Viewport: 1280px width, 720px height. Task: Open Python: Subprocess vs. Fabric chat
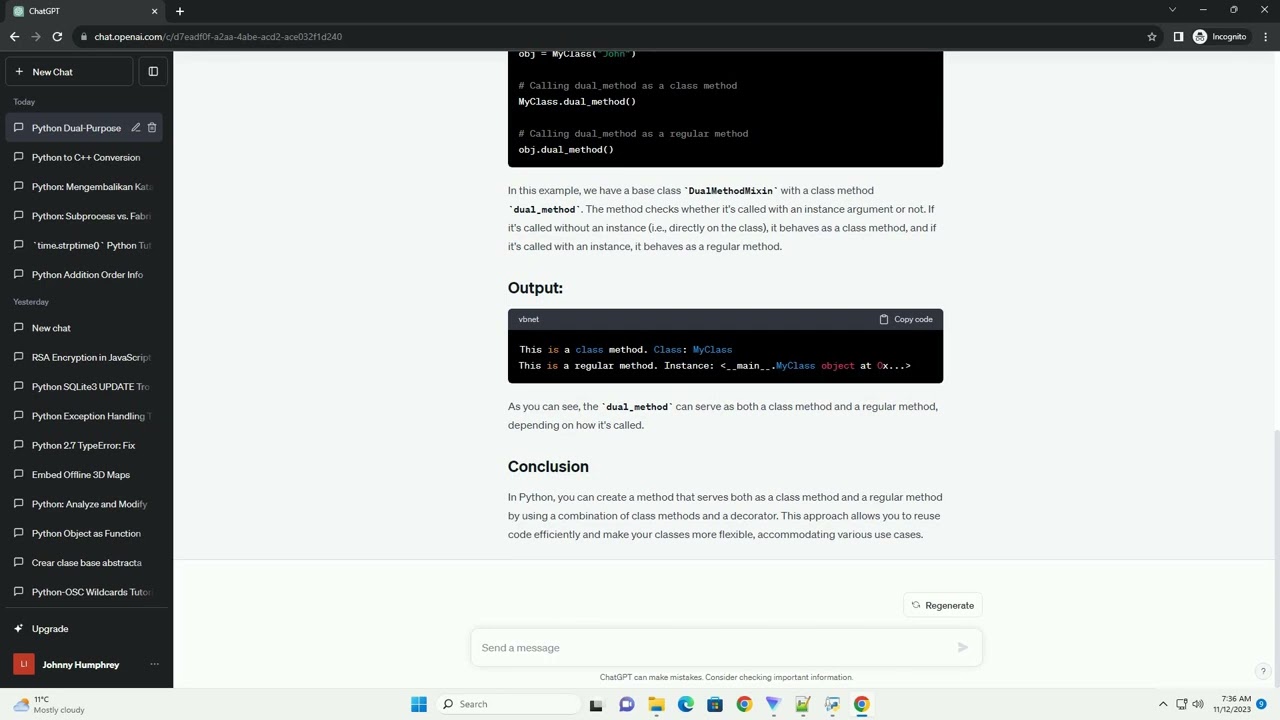(x=86, y=216)
